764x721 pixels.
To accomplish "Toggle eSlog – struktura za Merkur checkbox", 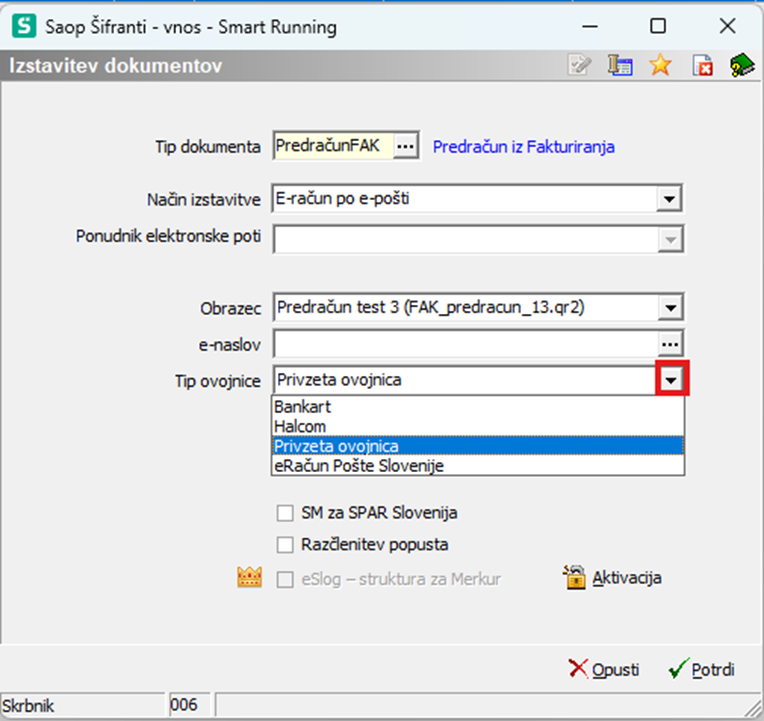I will tap(285, 580).
